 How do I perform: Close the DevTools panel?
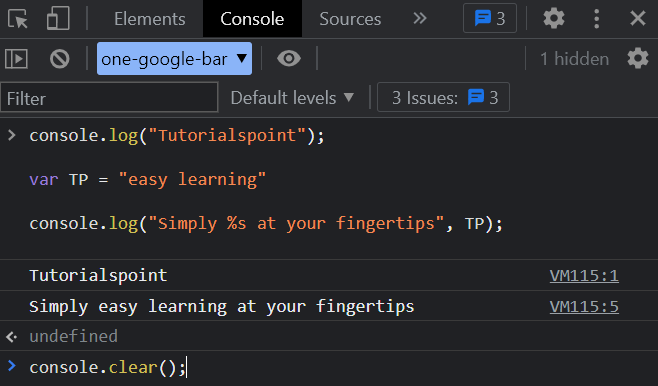[638, 18]
